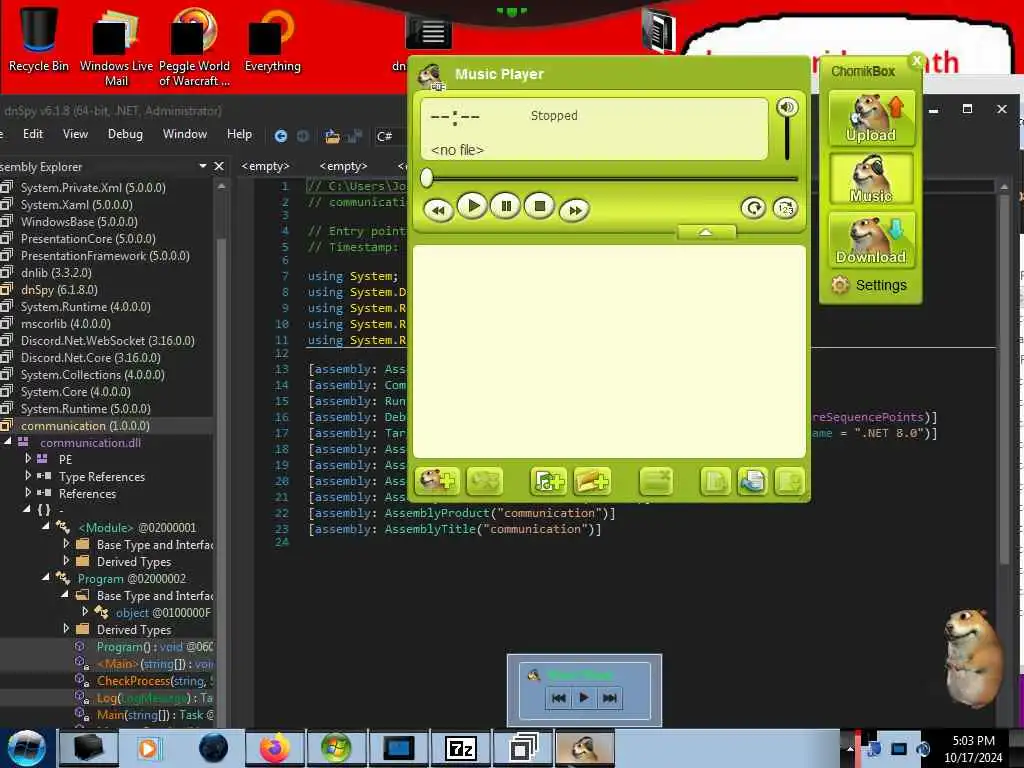Set the volume on the vertical slider
This screenshot has height=768, width=1024.
787,139
